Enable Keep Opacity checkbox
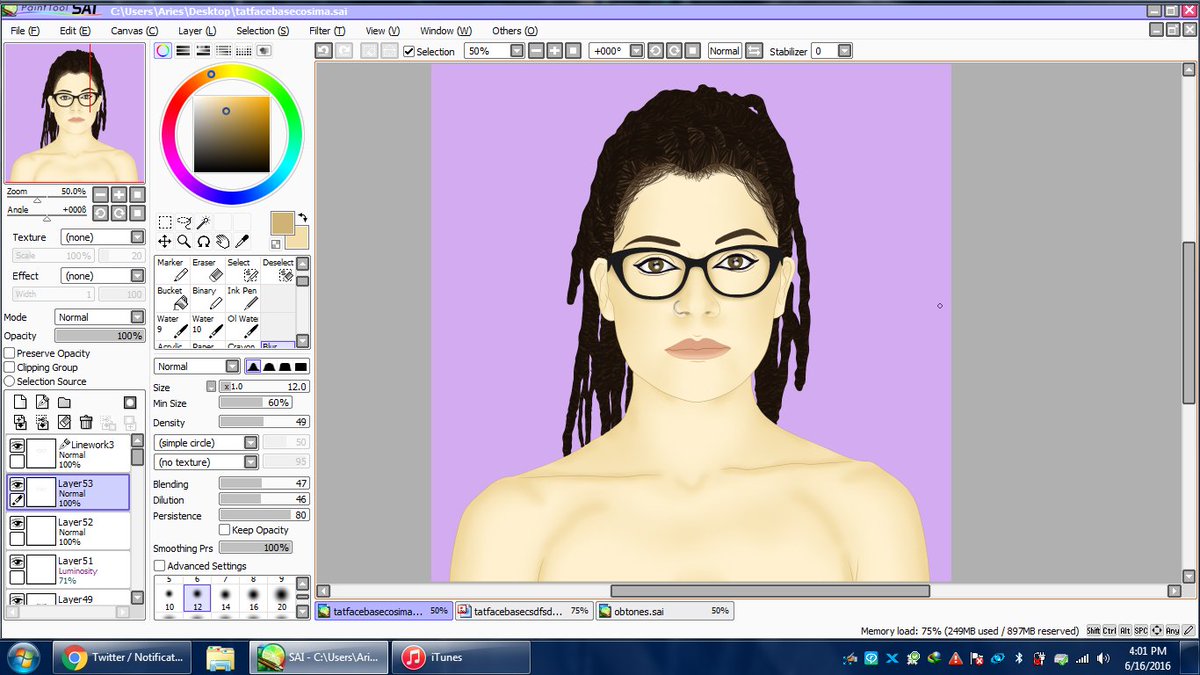This screenshot has width=1200, height=675. pyautogui.click(x=224, y=530)
